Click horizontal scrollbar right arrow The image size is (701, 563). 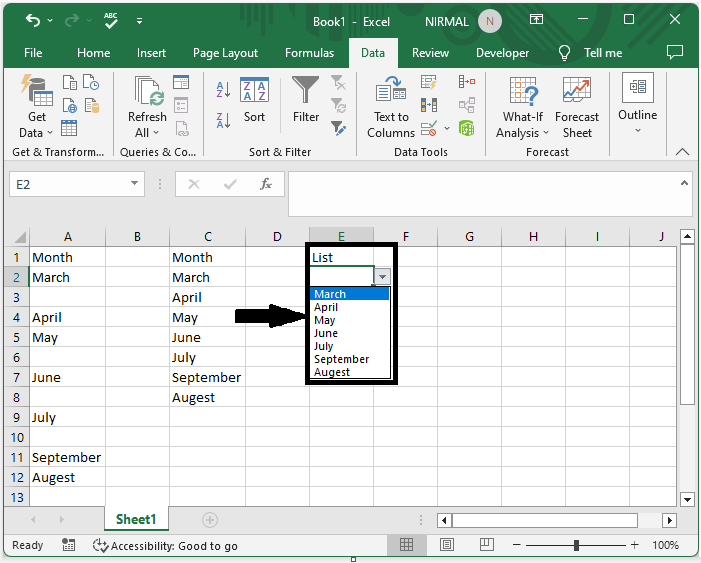[669, 520]
